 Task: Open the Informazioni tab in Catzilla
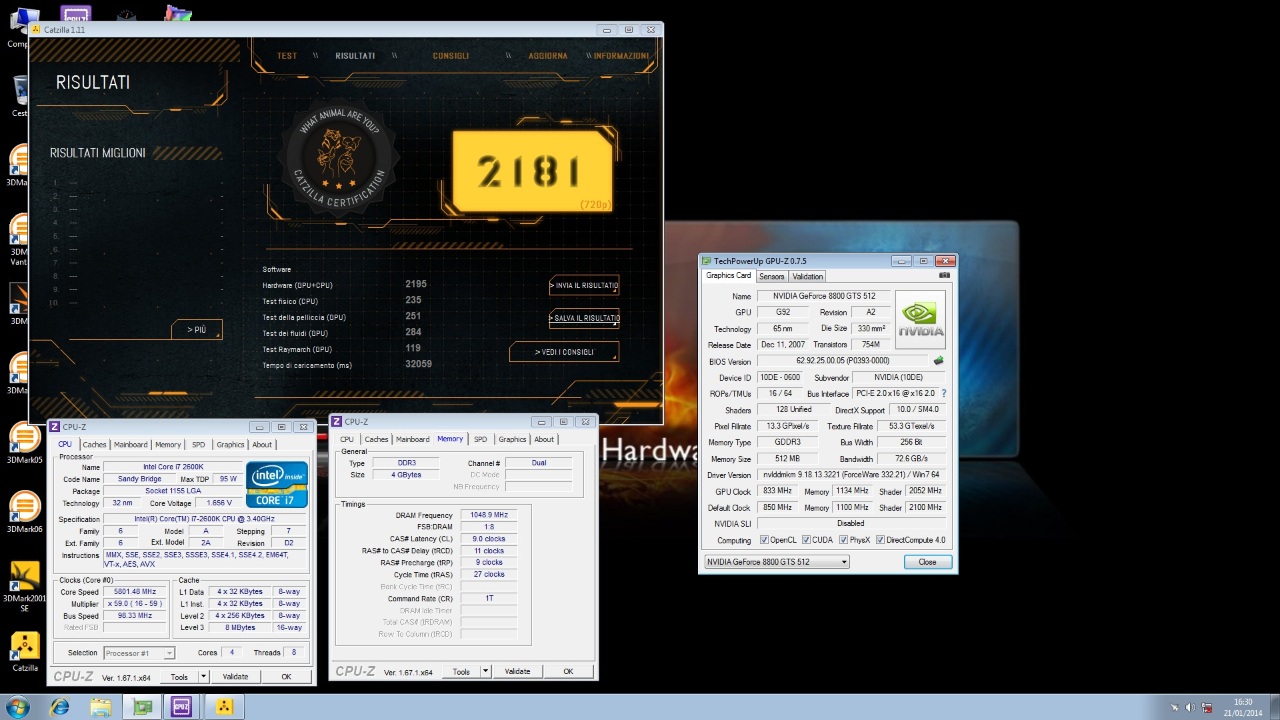(x=621, y=56)
